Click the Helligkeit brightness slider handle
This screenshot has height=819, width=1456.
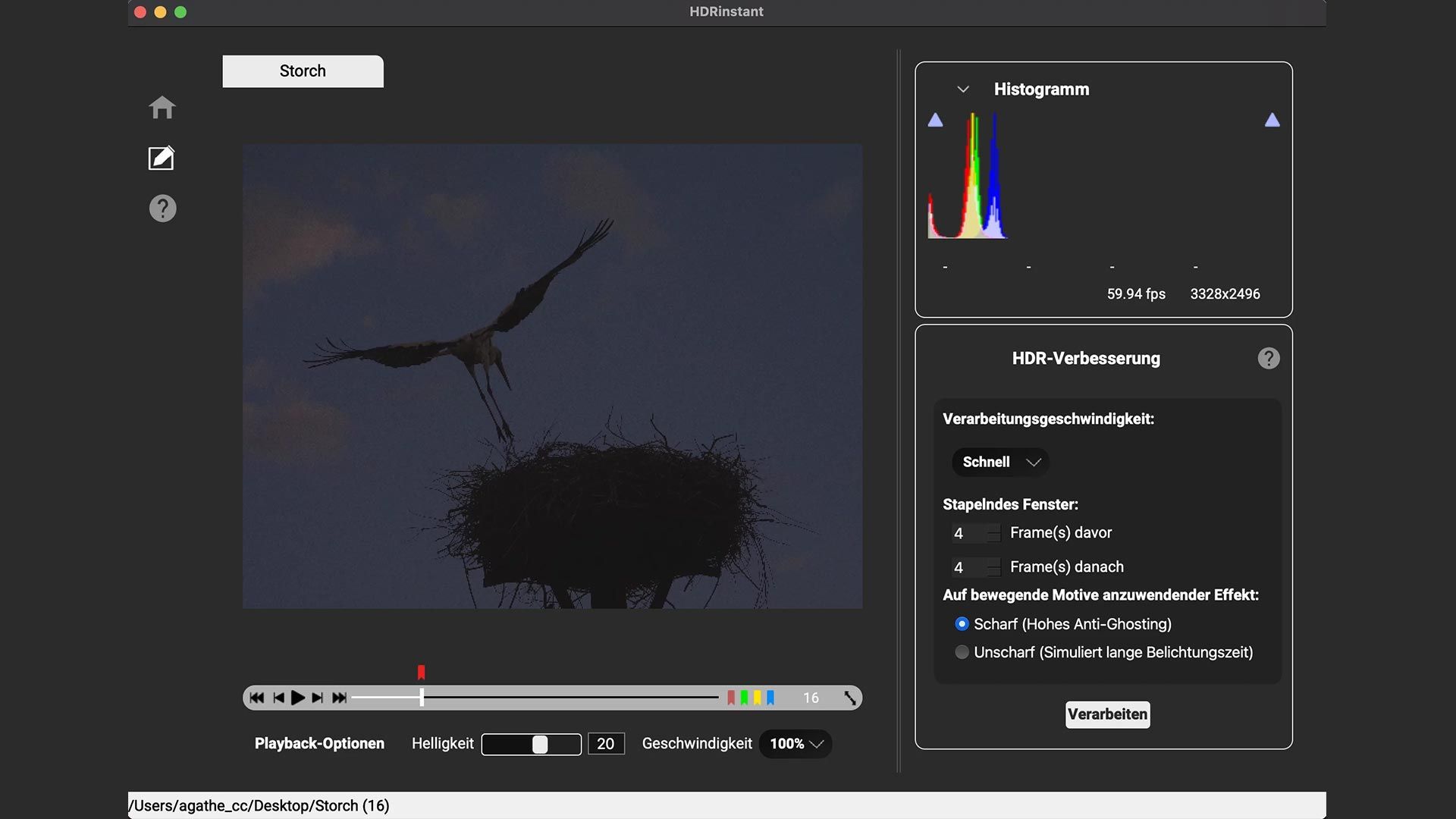pos(540,744)
